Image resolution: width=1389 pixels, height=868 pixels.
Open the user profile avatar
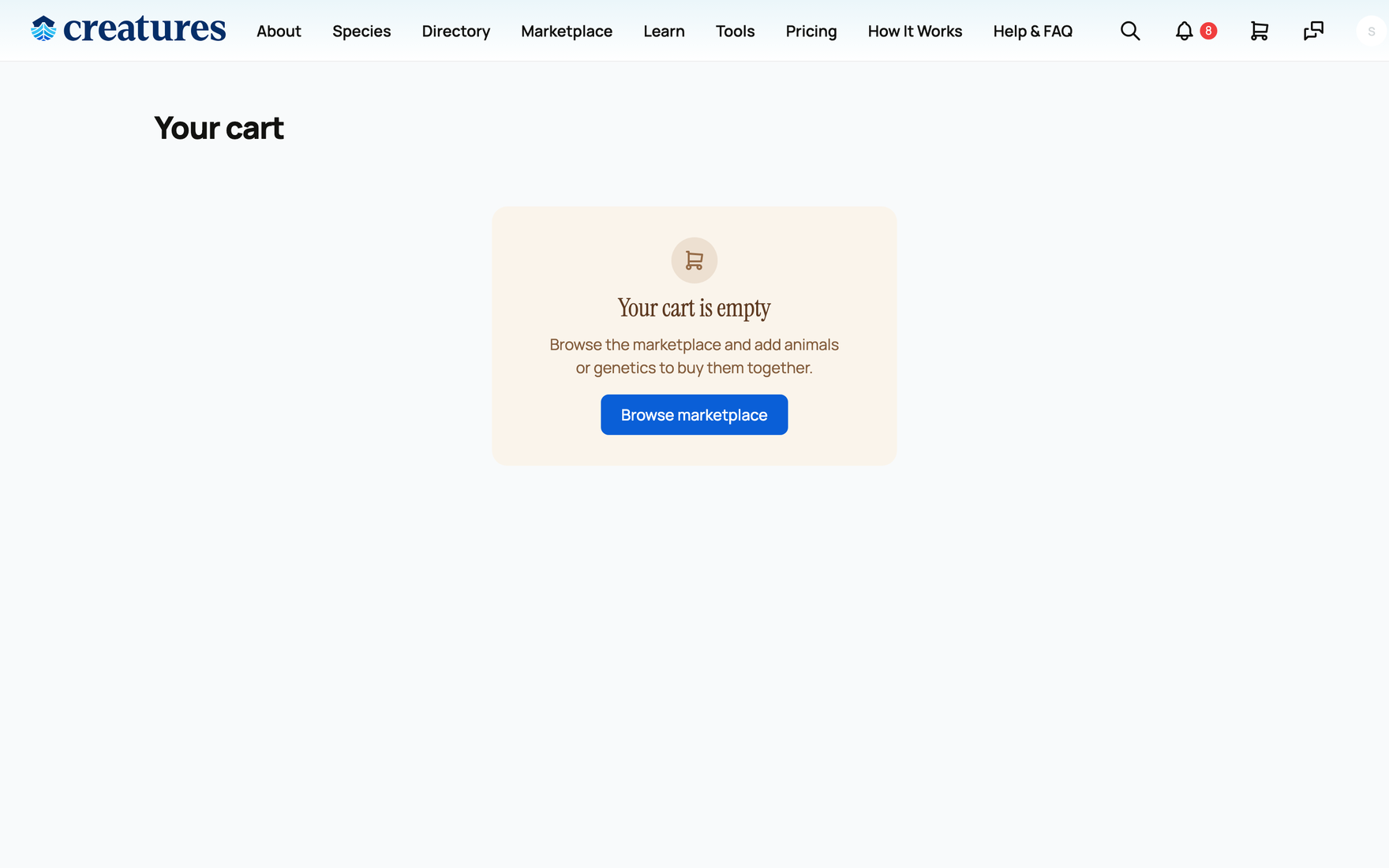pyautogui.click(x=1372, y=32)
